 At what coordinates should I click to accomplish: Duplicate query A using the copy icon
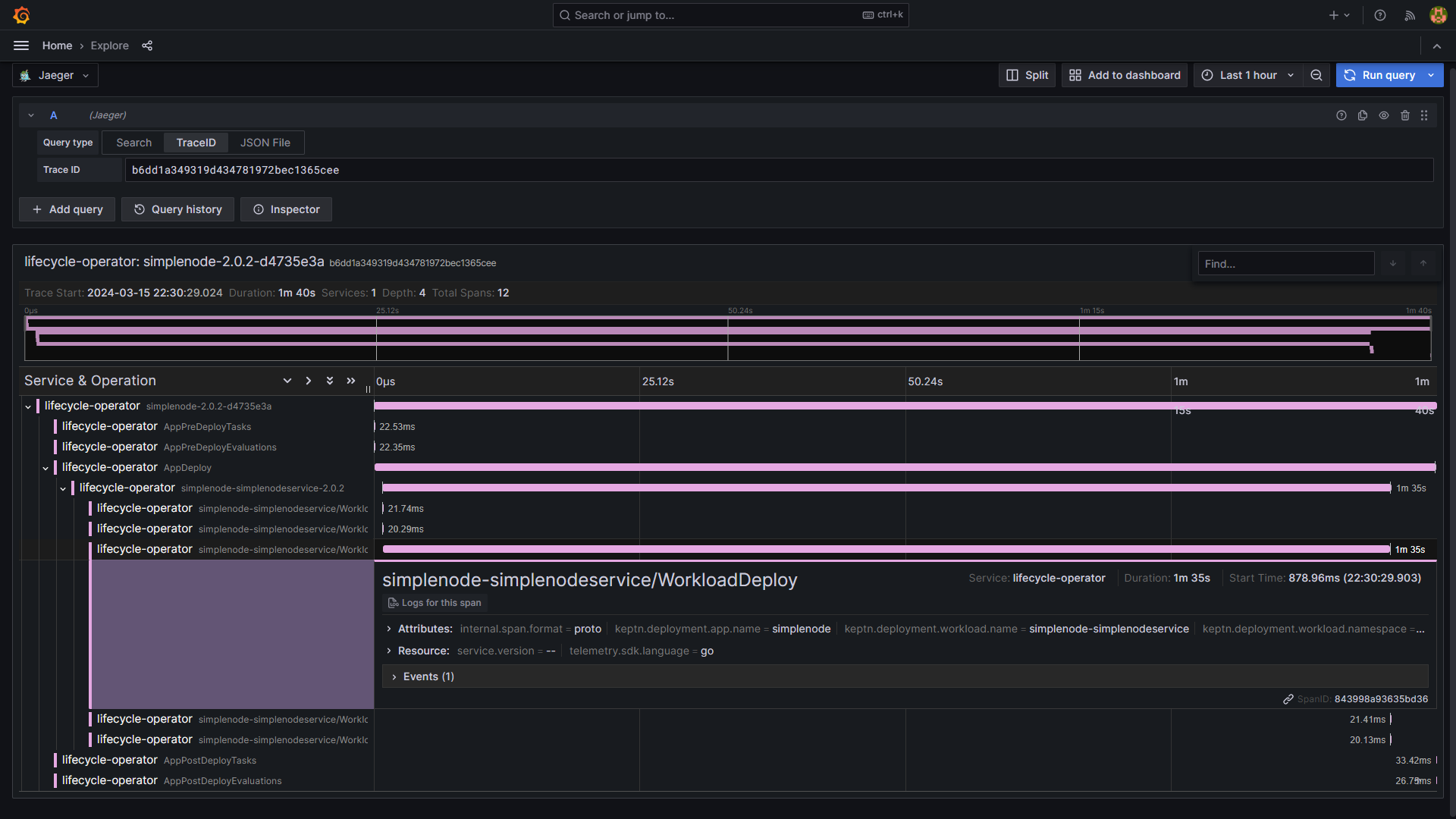coord(1363,115)
